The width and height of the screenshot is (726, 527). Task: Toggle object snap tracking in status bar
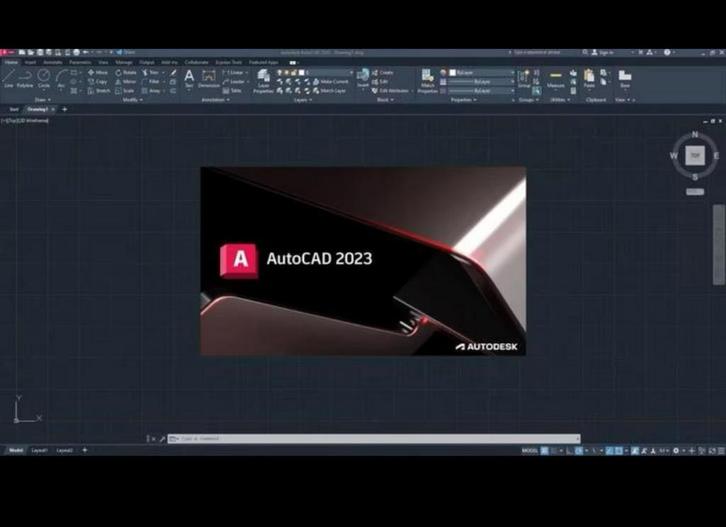coord(609,450)
